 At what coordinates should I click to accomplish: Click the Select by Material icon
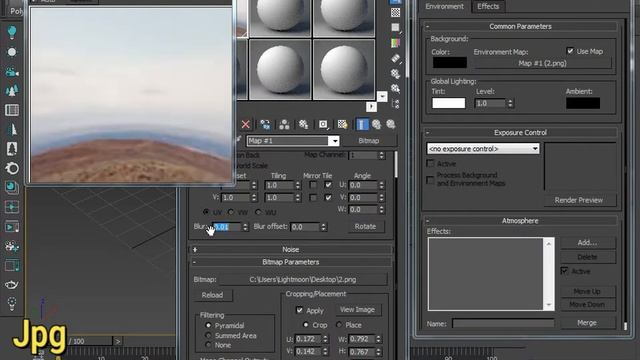click(x=395, y=88)
